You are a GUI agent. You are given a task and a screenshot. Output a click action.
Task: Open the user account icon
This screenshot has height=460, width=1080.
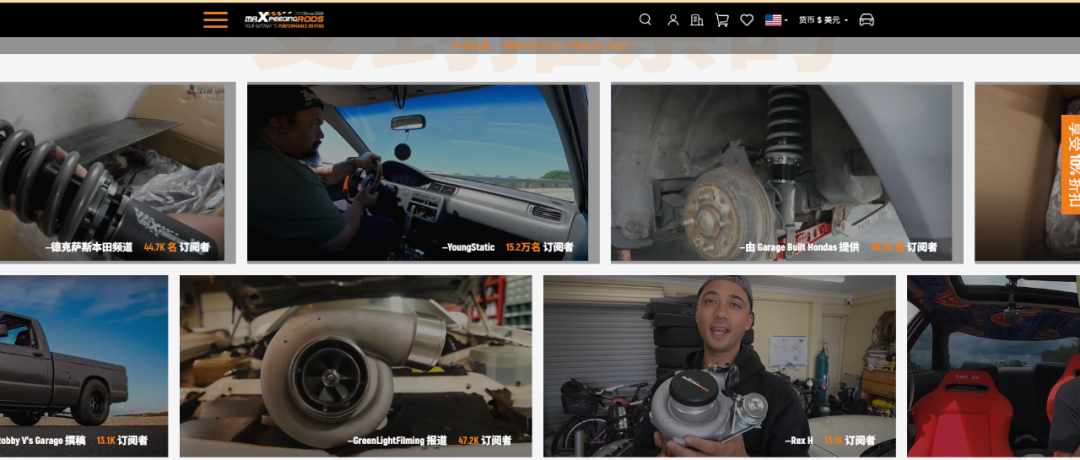673,19
